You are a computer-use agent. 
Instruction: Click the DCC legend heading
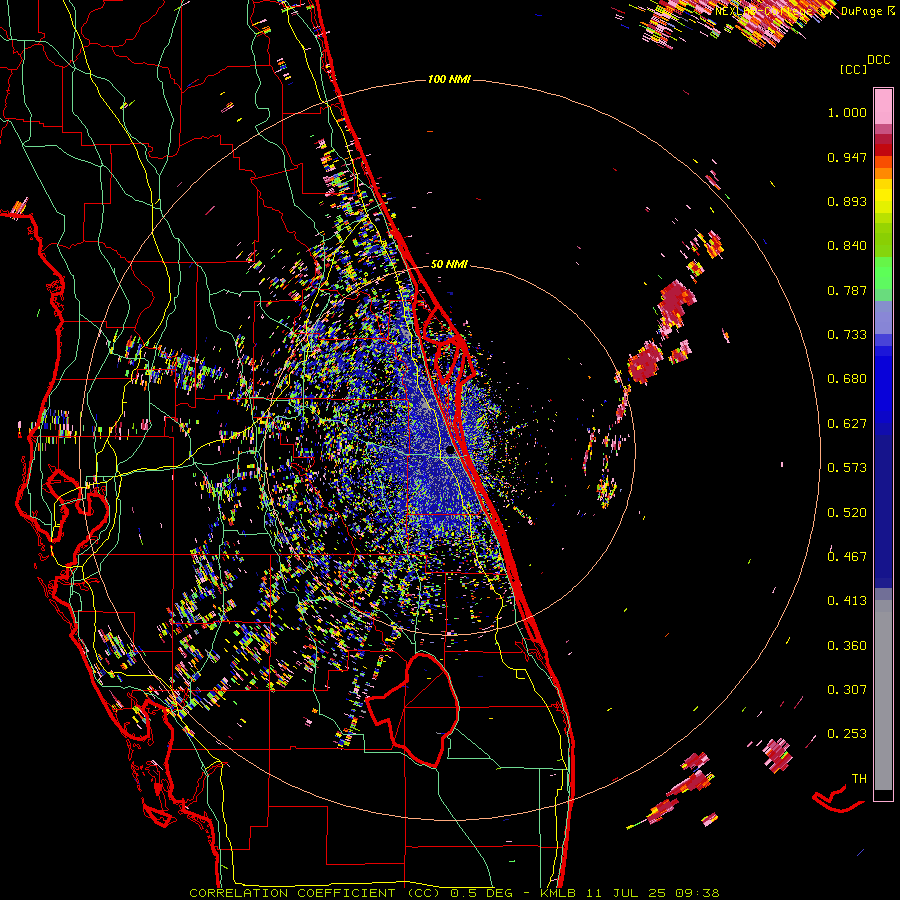[x=878, y=60]
